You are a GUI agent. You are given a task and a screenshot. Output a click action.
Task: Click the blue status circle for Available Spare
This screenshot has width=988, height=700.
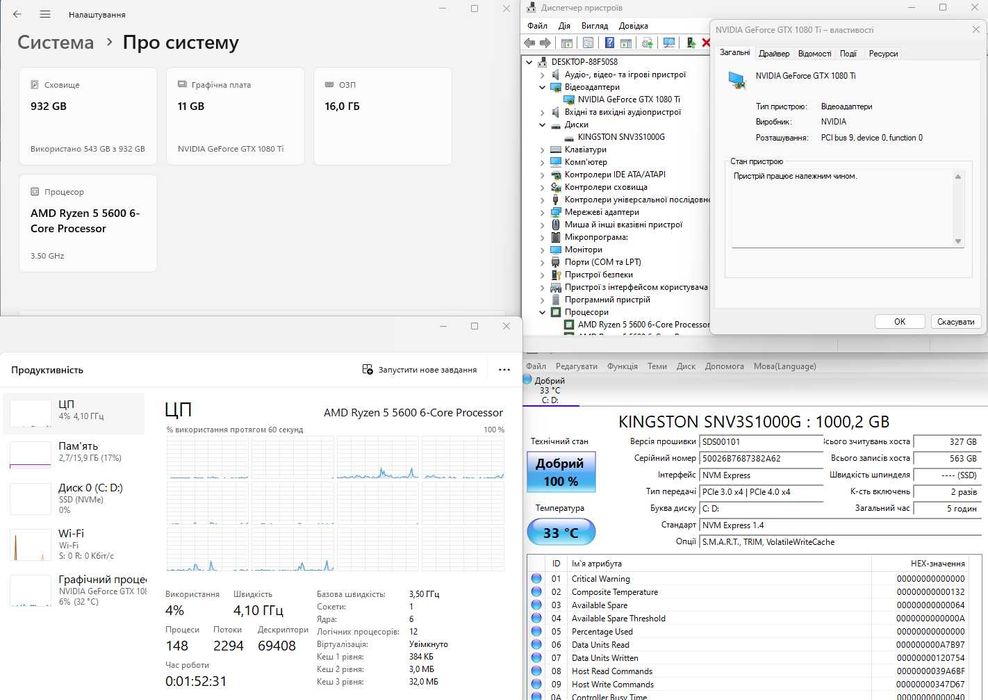[x=536, y=604]
